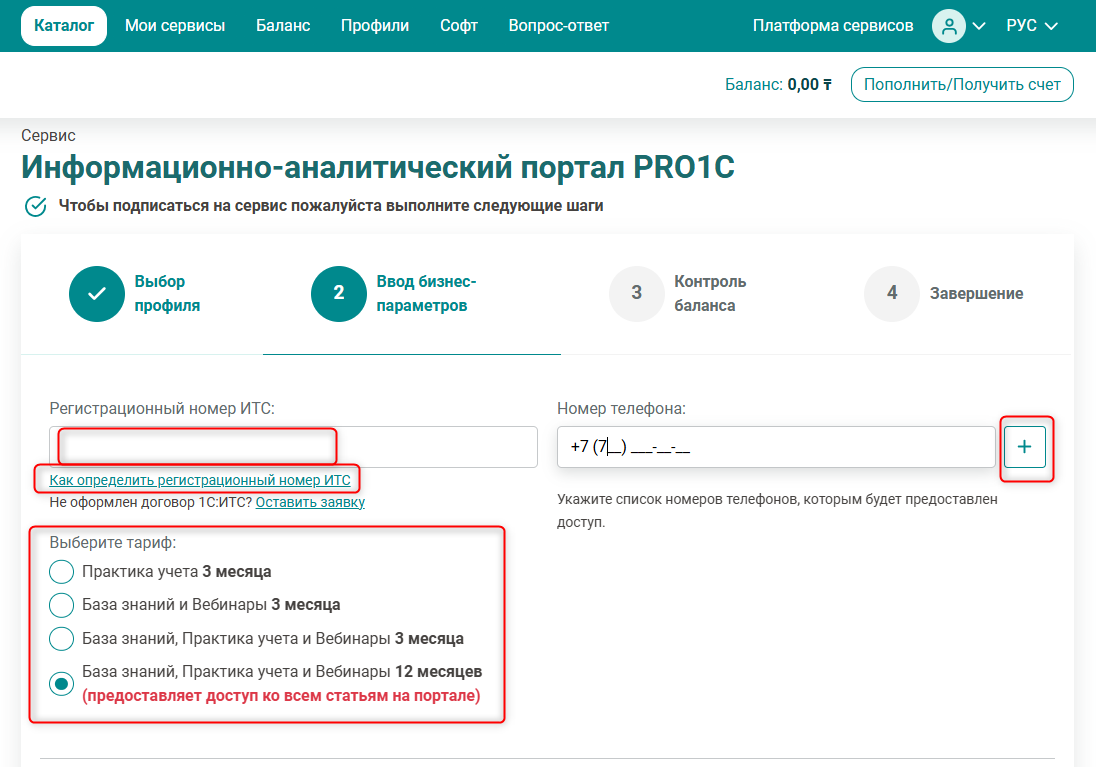1096x767 pixels.
Task: Open the РУС language dropdown
Action: (x=1032, y=26)
